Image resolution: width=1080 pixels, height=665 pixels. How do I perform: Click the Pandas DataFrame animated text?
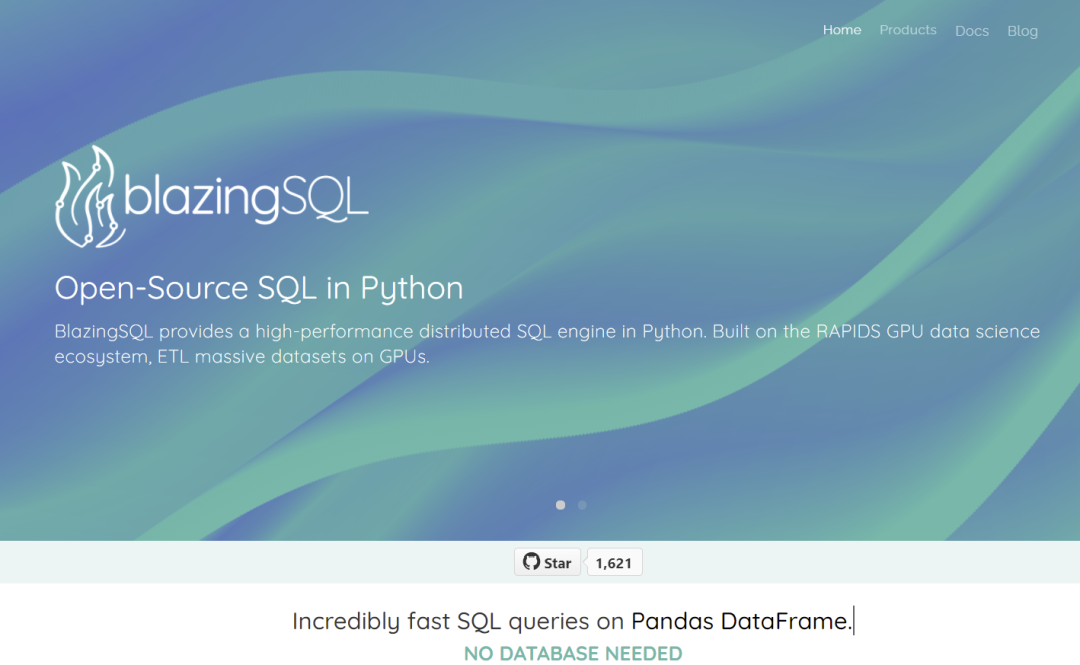741,621
